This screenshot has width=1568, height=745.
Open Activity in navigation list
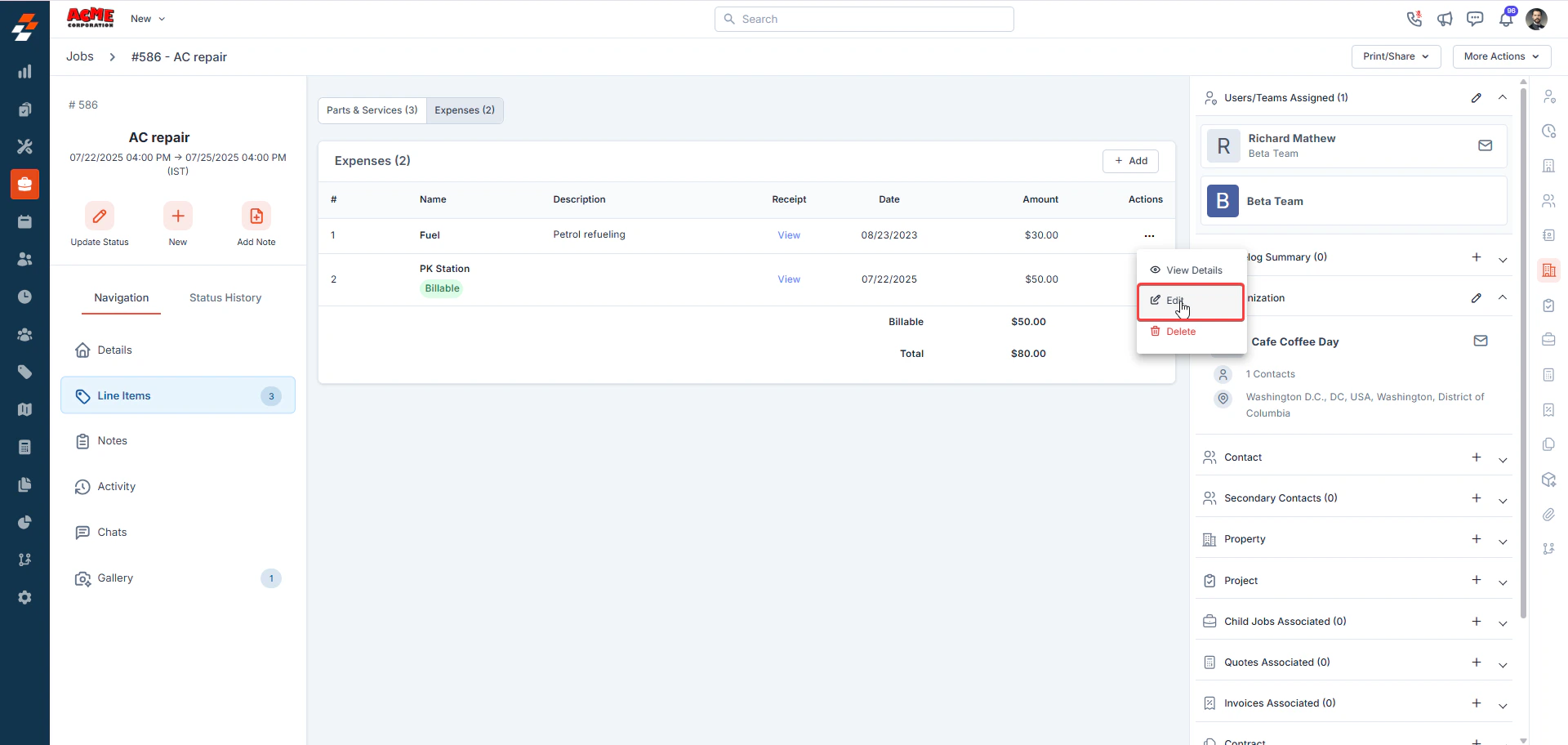pyautogui.click(x=178, y=487)
